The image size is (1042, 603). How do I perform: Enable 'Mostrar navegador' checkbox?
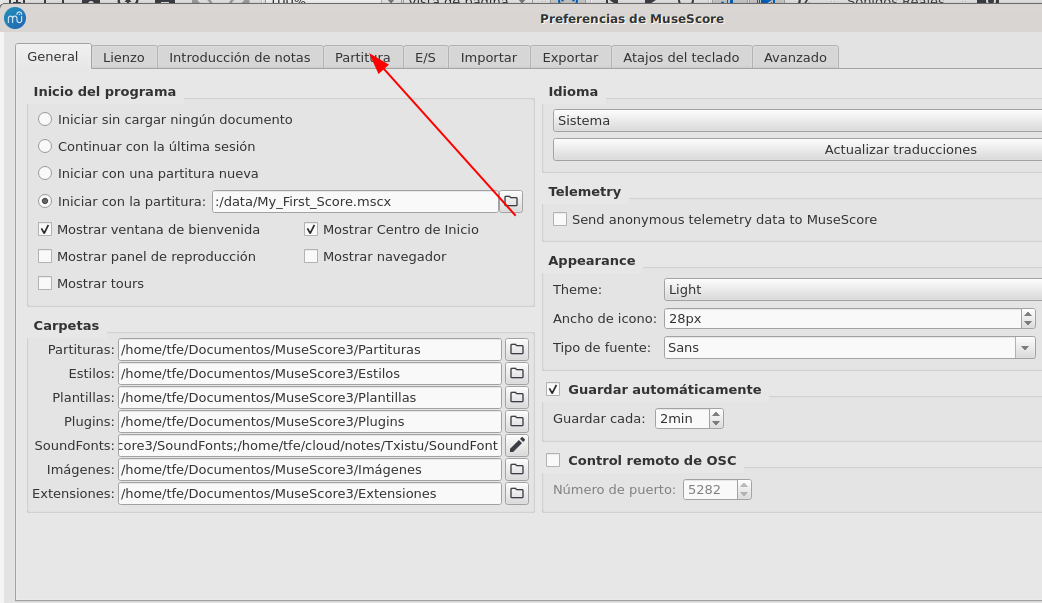[310, 256]
